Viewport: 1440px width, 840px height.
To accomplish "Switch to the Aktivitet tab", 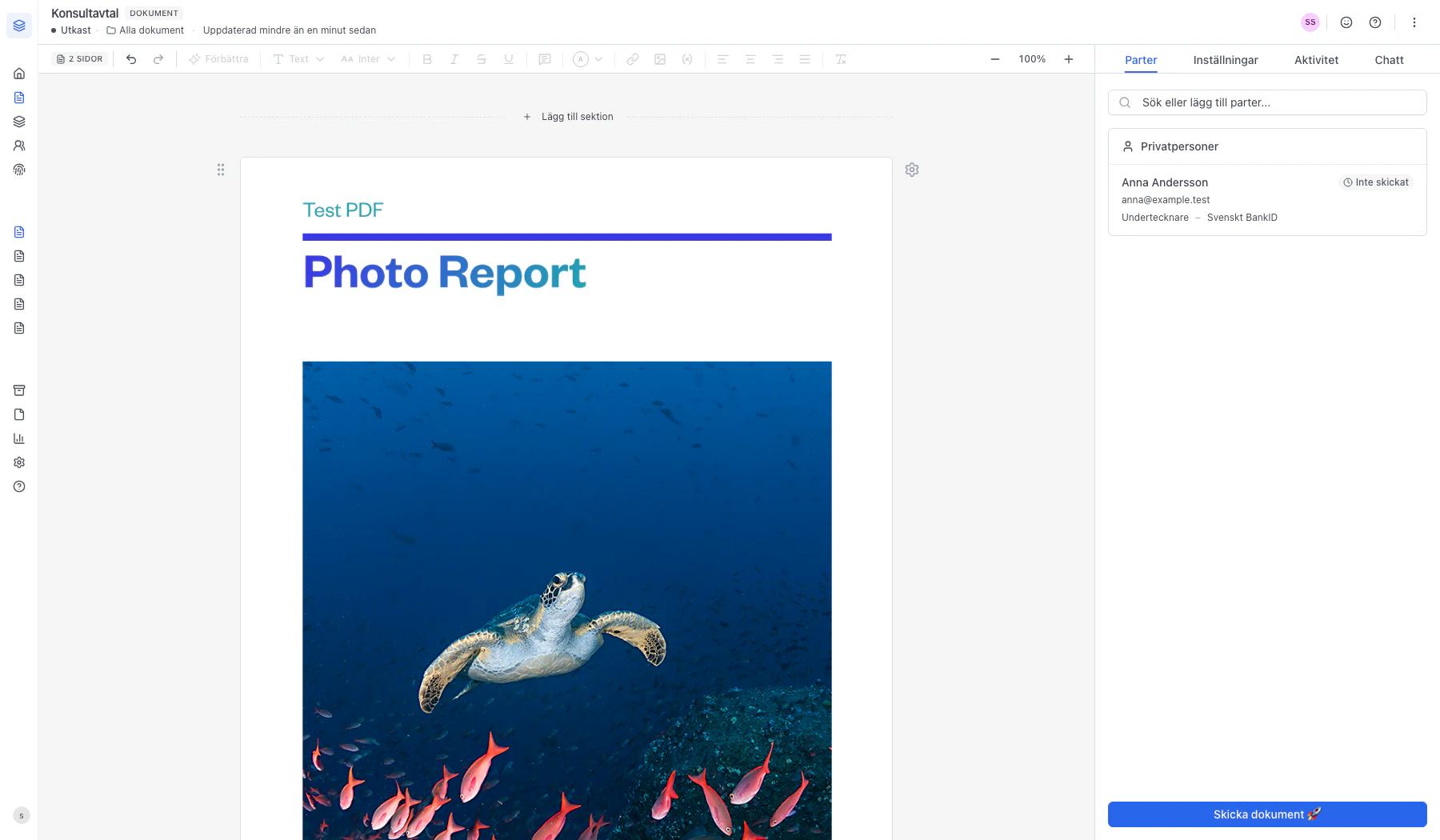I will [x=1317, y=60].
